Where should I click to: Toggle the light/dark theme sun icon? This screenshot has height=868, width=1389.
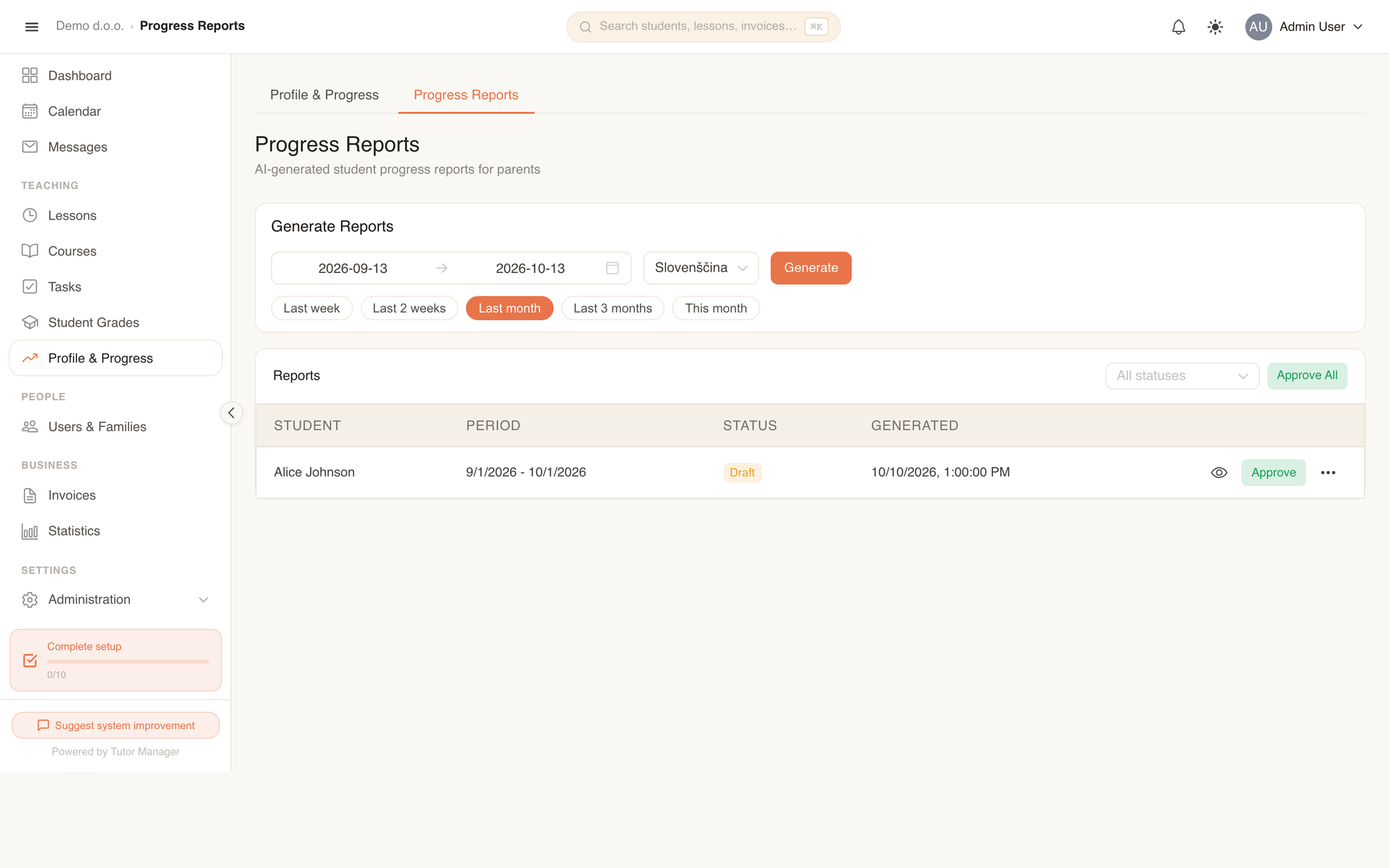(x=1215, y=27)
